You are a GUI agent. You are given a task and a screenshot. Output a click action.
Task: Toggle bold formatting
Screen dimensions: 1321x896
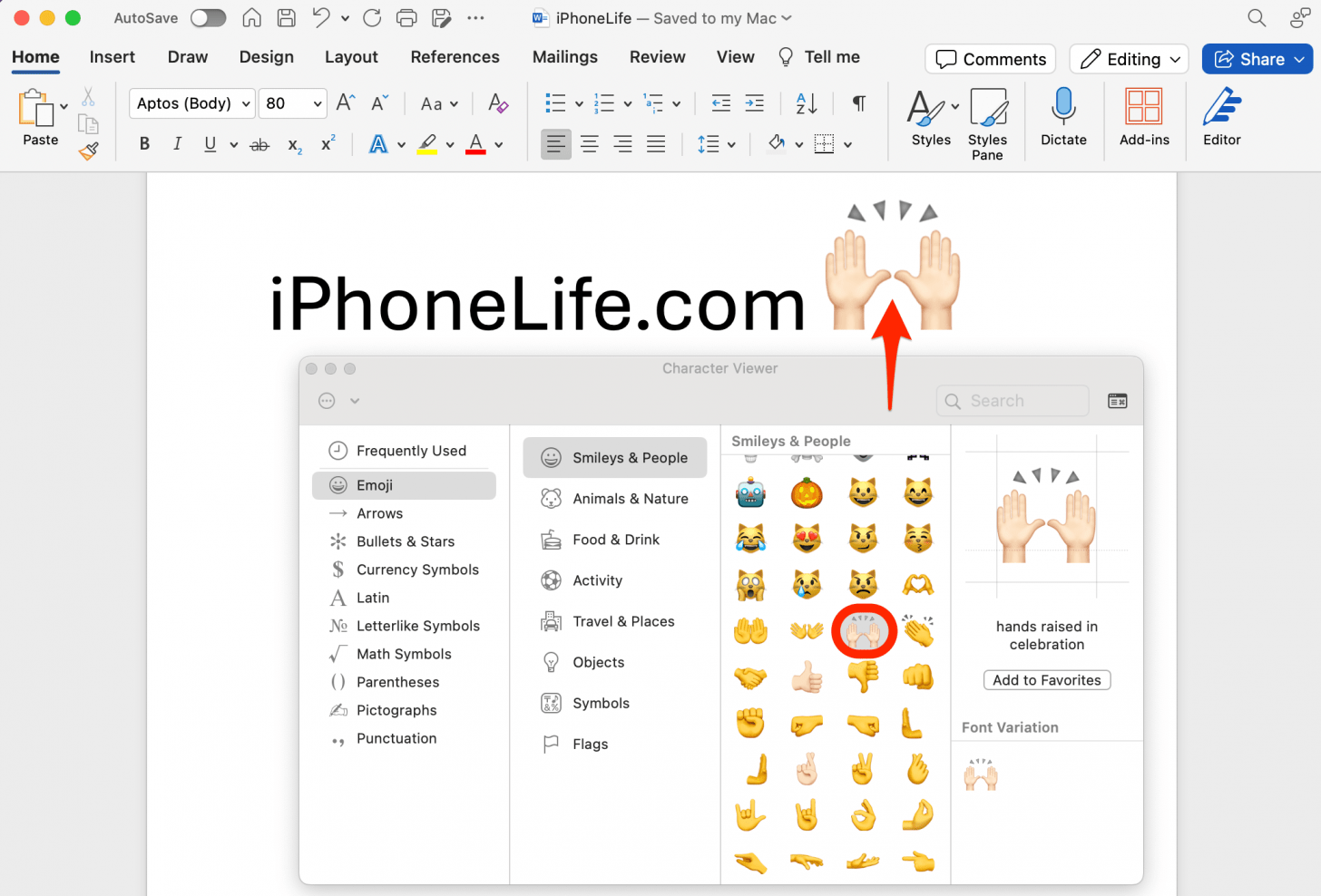(x=144, y=144)
